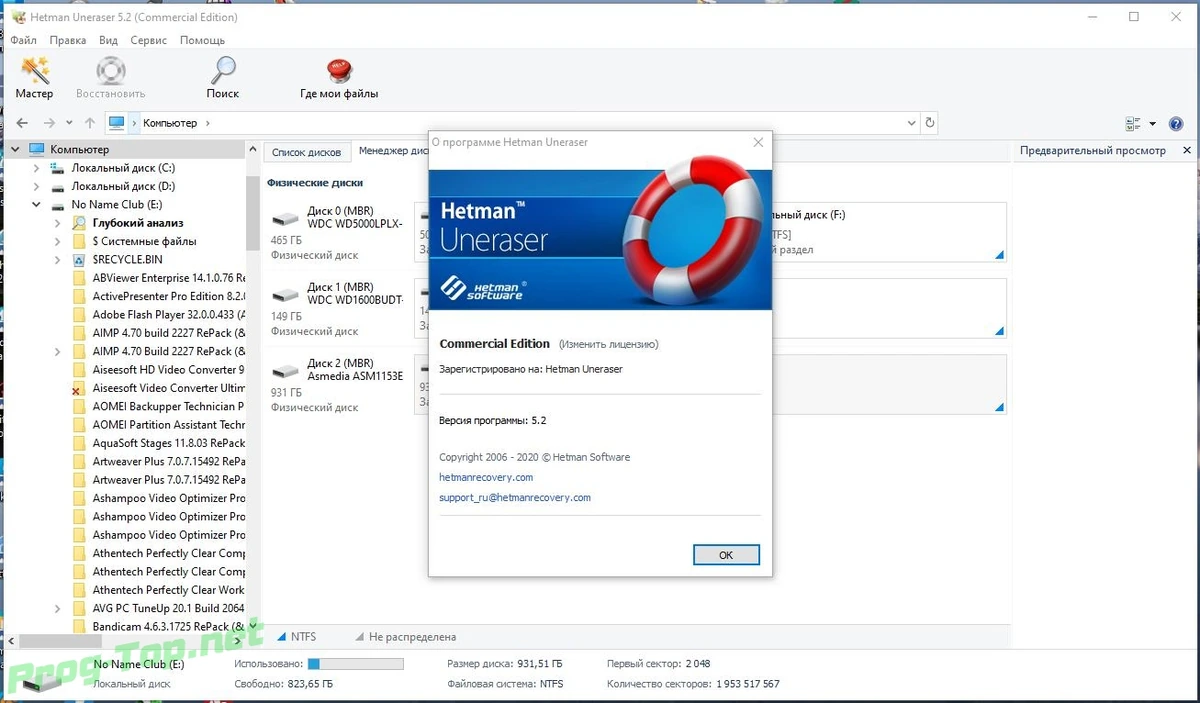Screen dimensions: 1200x703
Task: Expand Локальный диск (C:) in tree
Action: 37,168
